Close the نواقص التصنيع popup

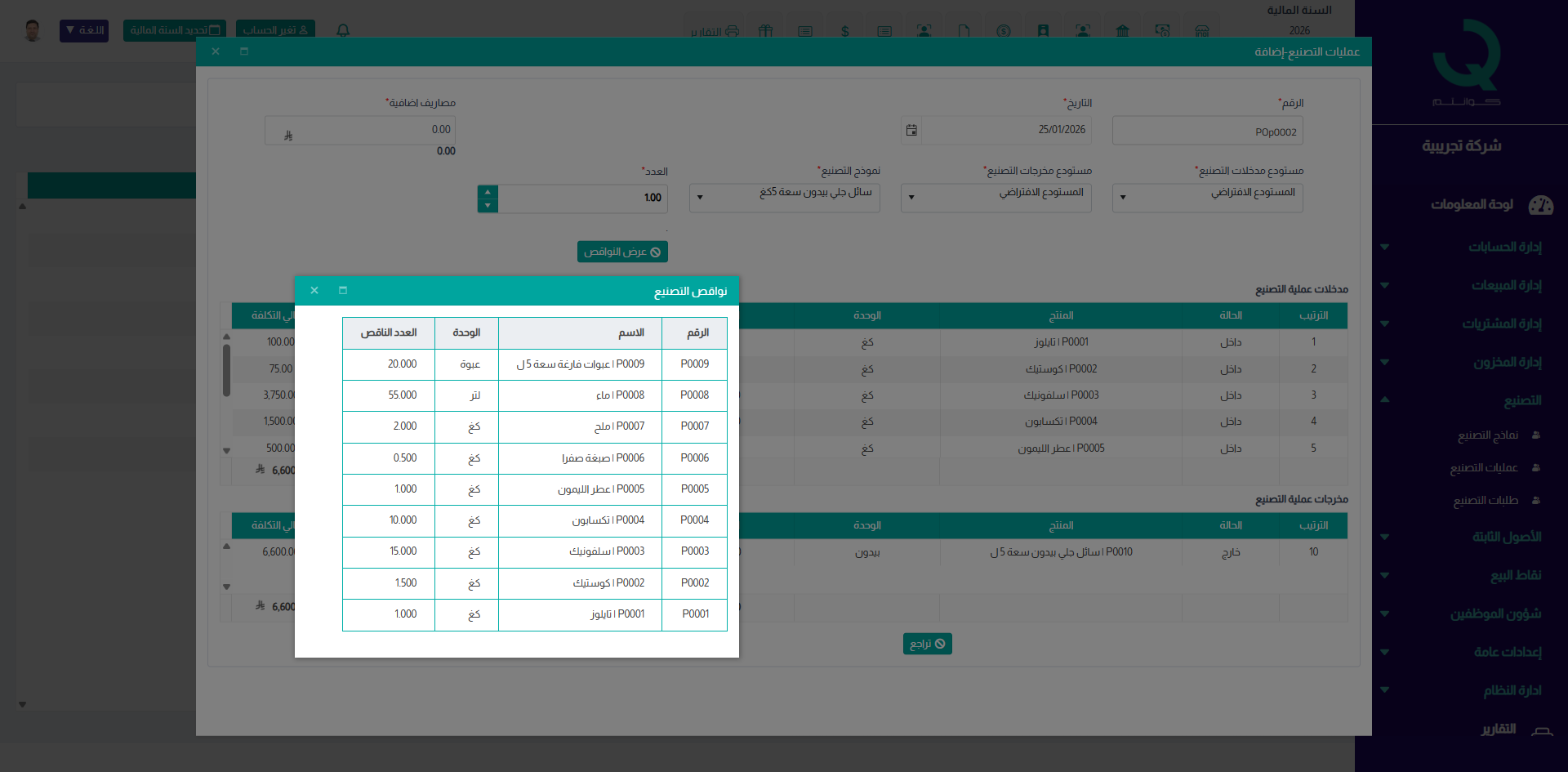(314, 291)
